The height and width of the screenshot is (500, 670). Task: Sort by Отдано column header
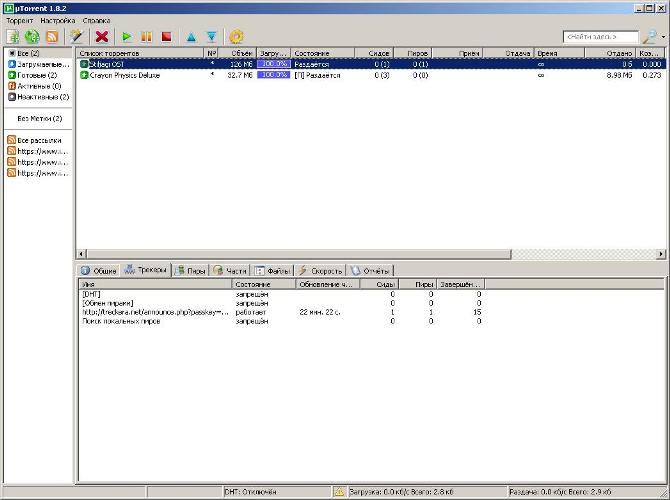pyautogui.click(x=610, y=53)
